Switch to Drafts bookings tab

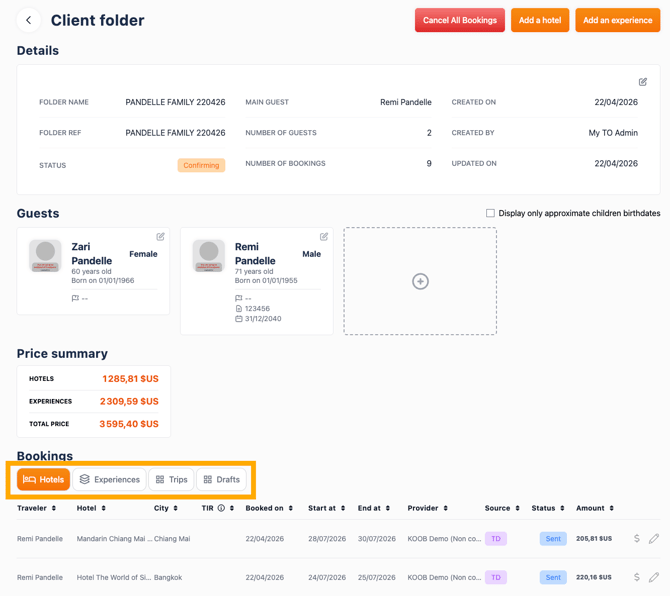tap(221, 479)
